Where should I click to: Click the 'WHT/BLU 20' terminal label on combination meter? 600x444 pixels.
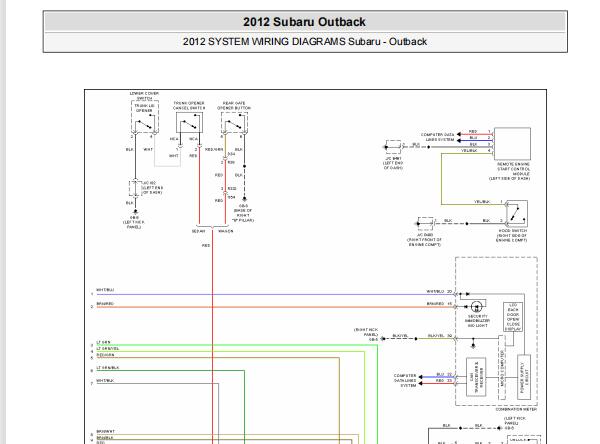[439, 291]
